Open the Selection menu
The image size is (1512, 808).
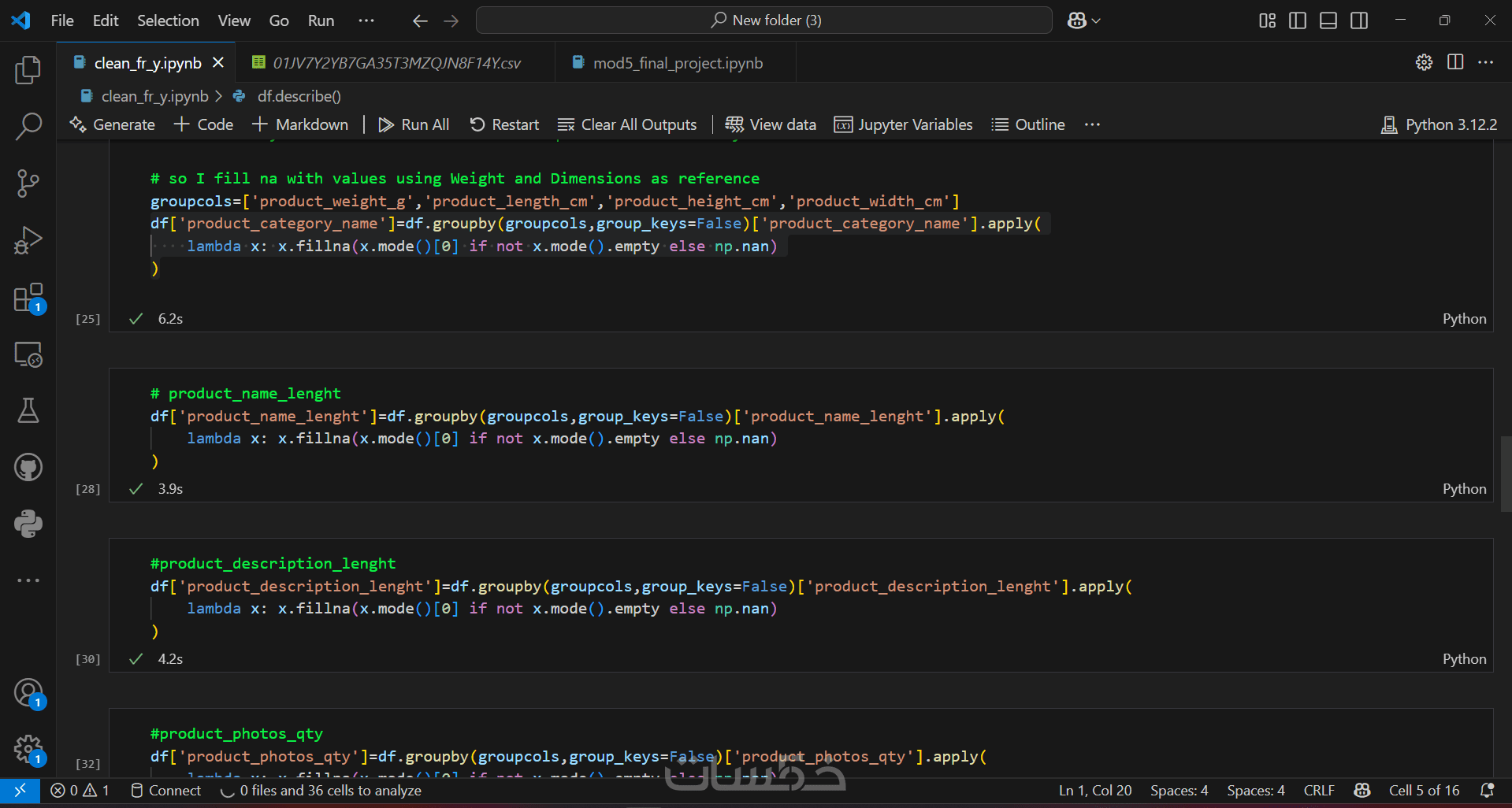pos(168,20)
